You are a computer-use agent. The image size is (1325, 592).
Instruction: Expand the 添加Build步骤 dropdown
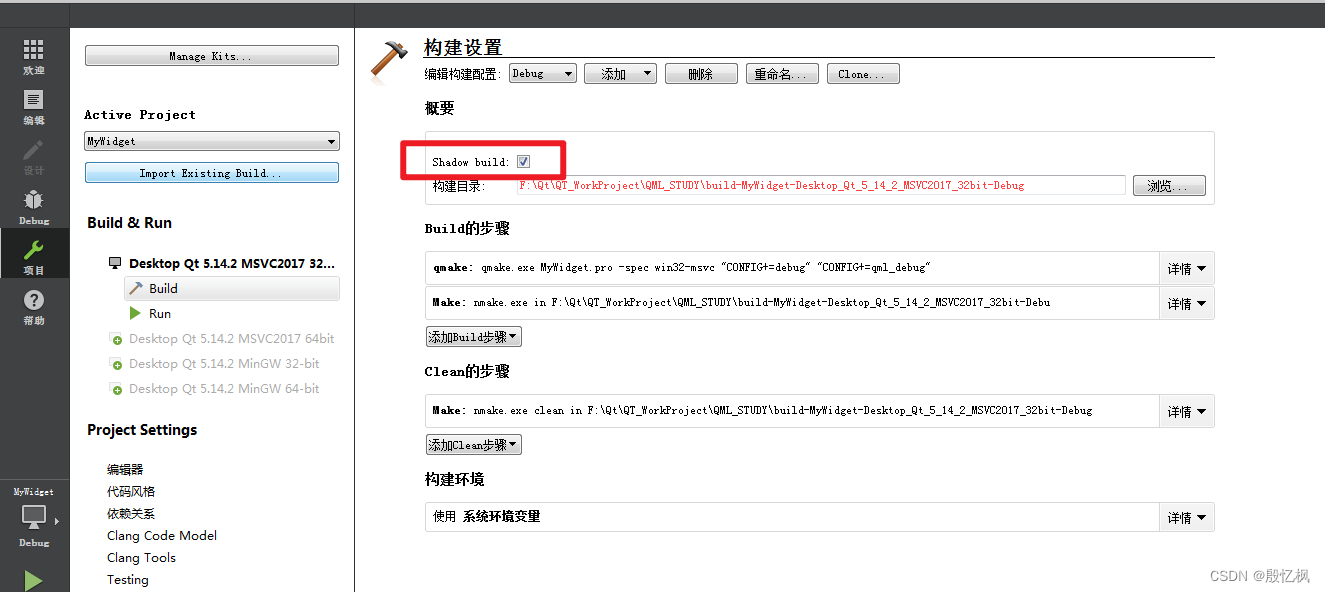tap(473, 336)
